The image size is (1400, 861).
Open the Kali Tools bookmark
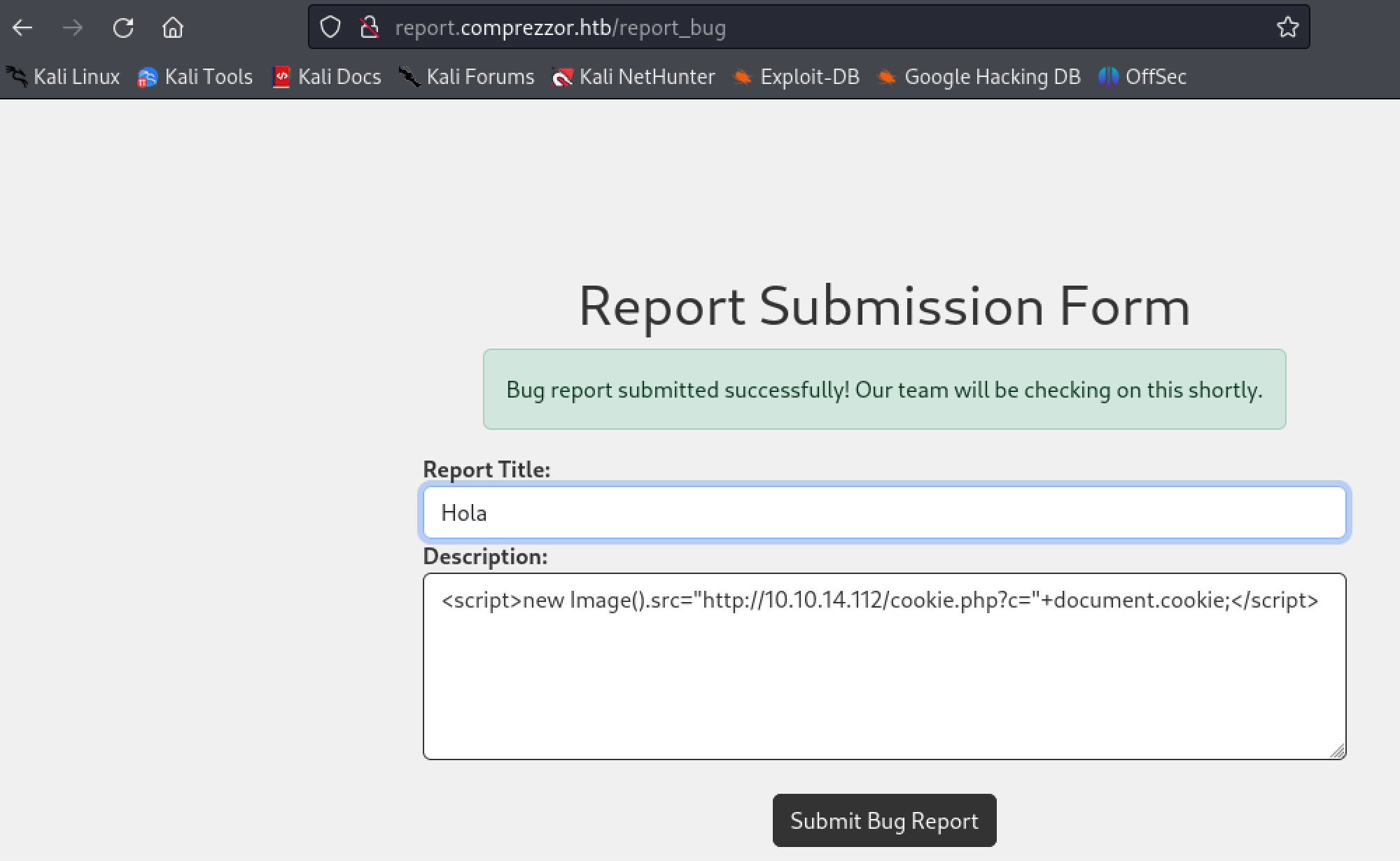click(195, 76)
